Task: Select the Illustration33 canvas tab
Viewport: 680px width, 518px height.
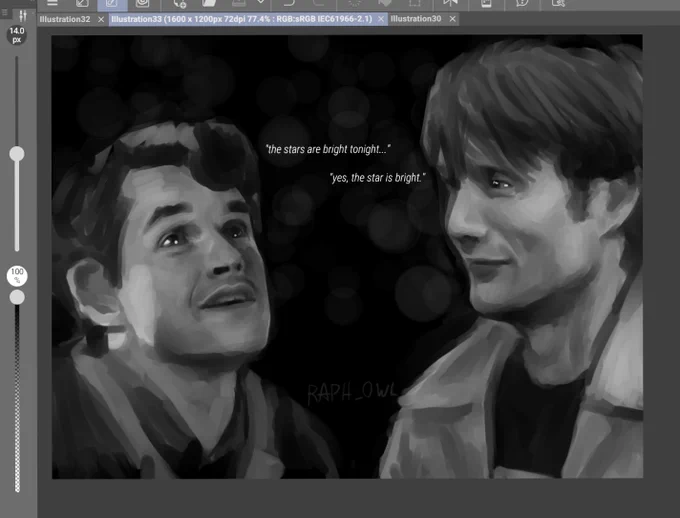Action: coord(242,19)
